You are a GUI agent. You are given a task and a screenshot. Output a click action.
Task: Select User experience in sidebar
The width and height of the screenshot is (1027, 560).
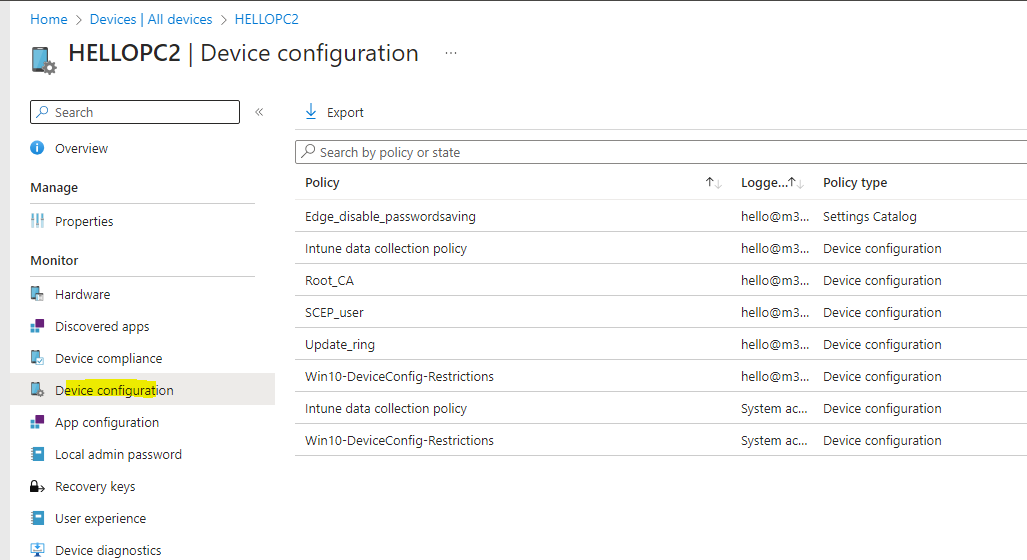(100, 518)
